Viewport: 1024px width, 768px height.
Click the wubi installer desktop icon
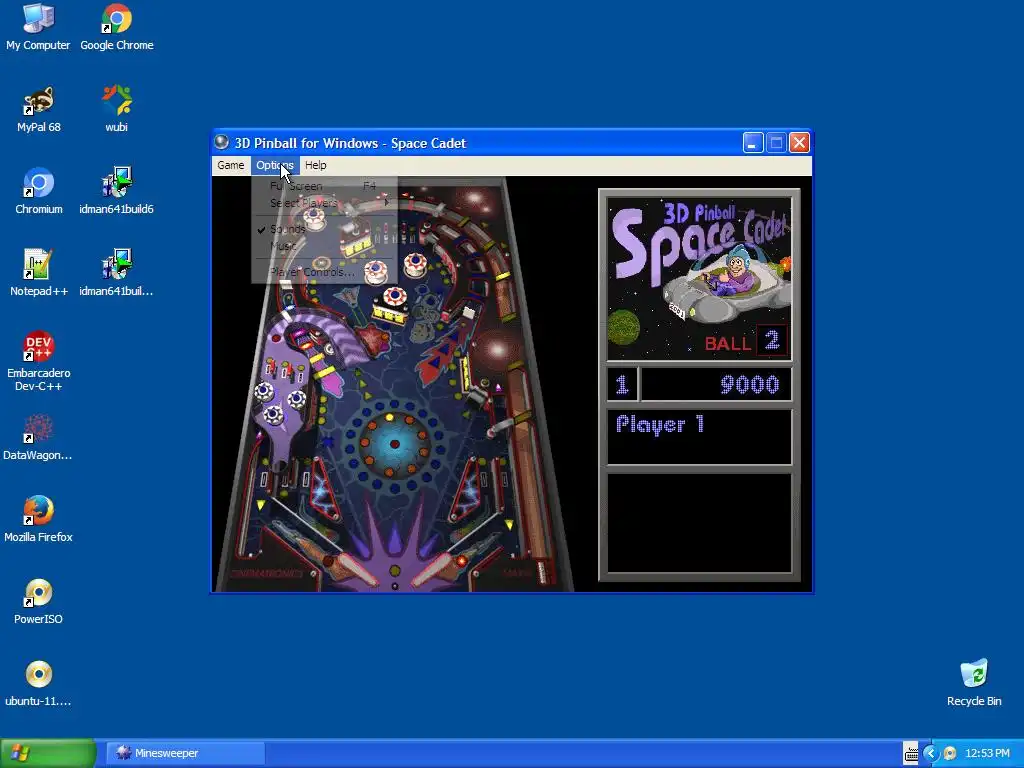click(x=117, y=109)
